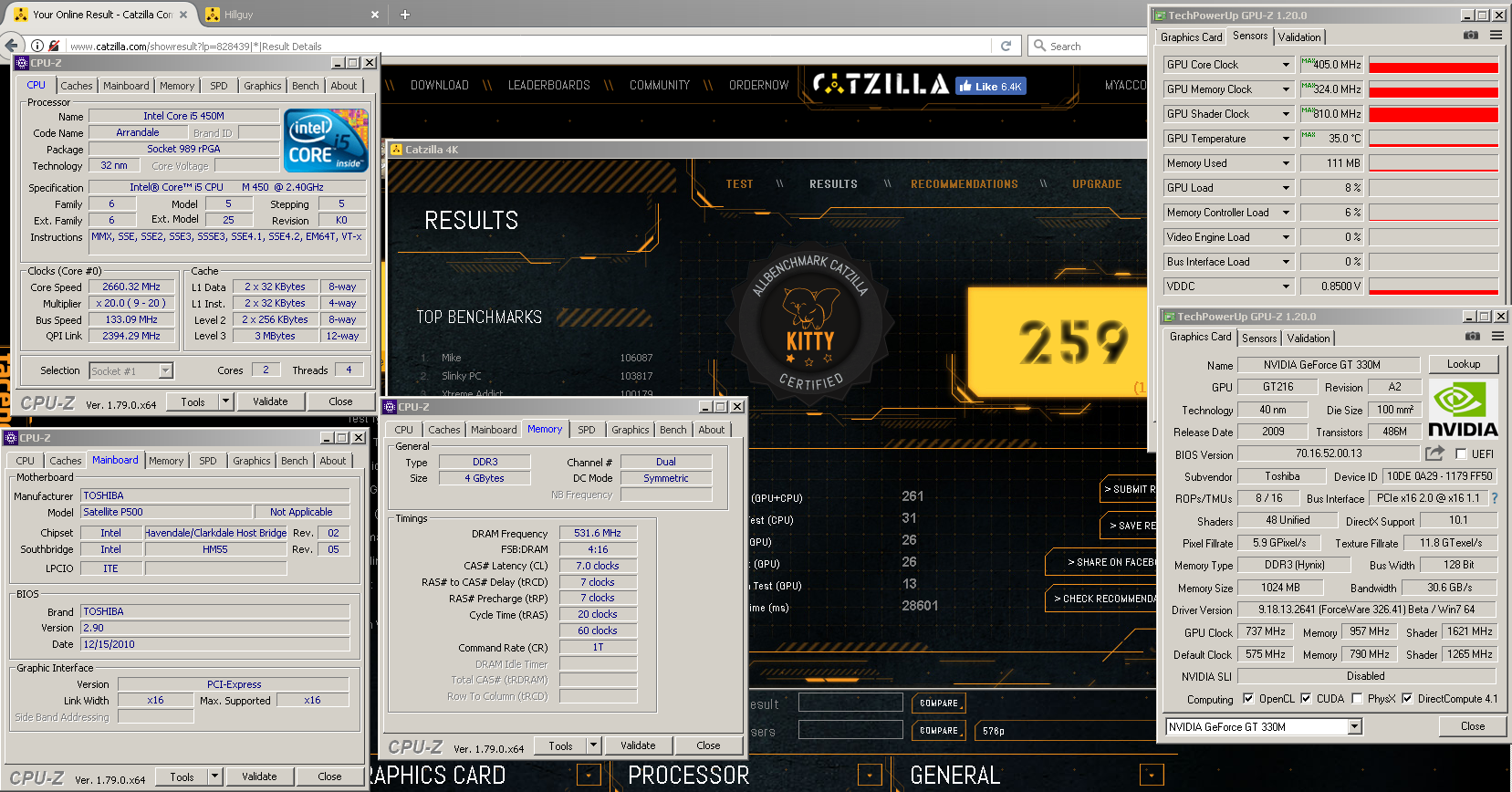Click the UPGRADE link in Catzilla results
The width and height of the screenshot is (1512, 792).
pyautogui.click(x=1097, y=184)
